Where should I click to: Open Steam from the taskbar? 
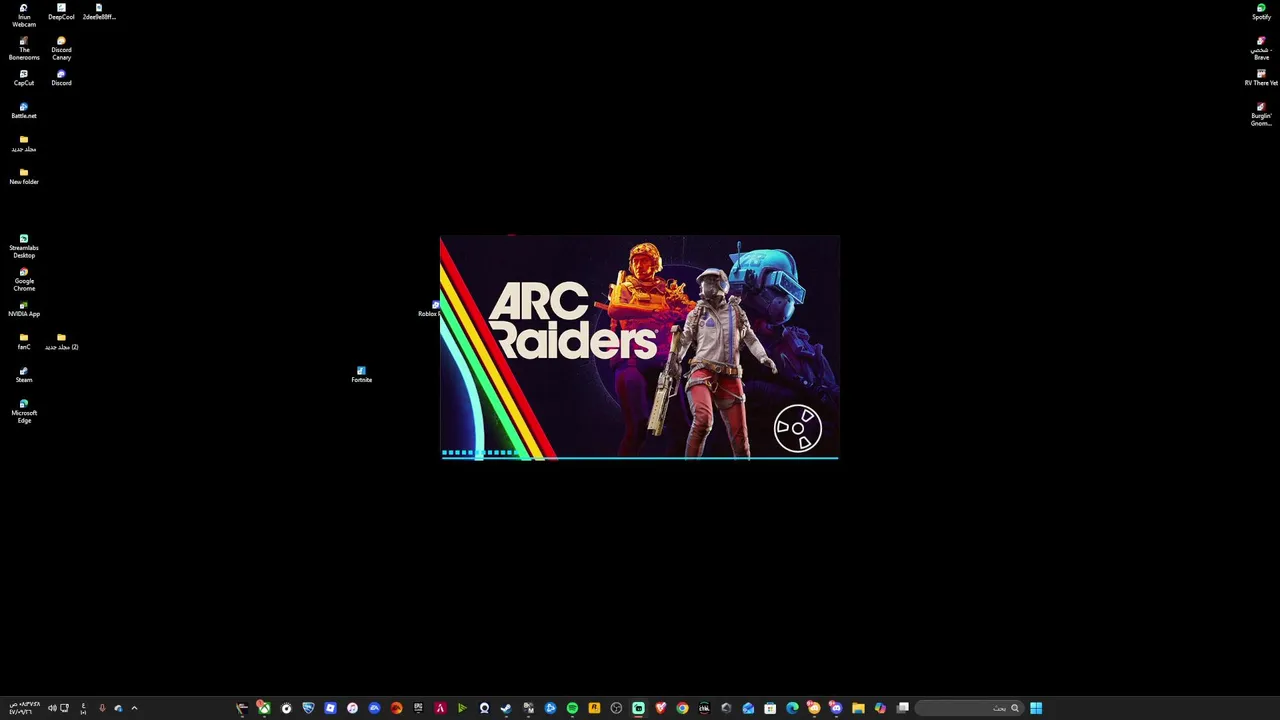tap(506, 708)
